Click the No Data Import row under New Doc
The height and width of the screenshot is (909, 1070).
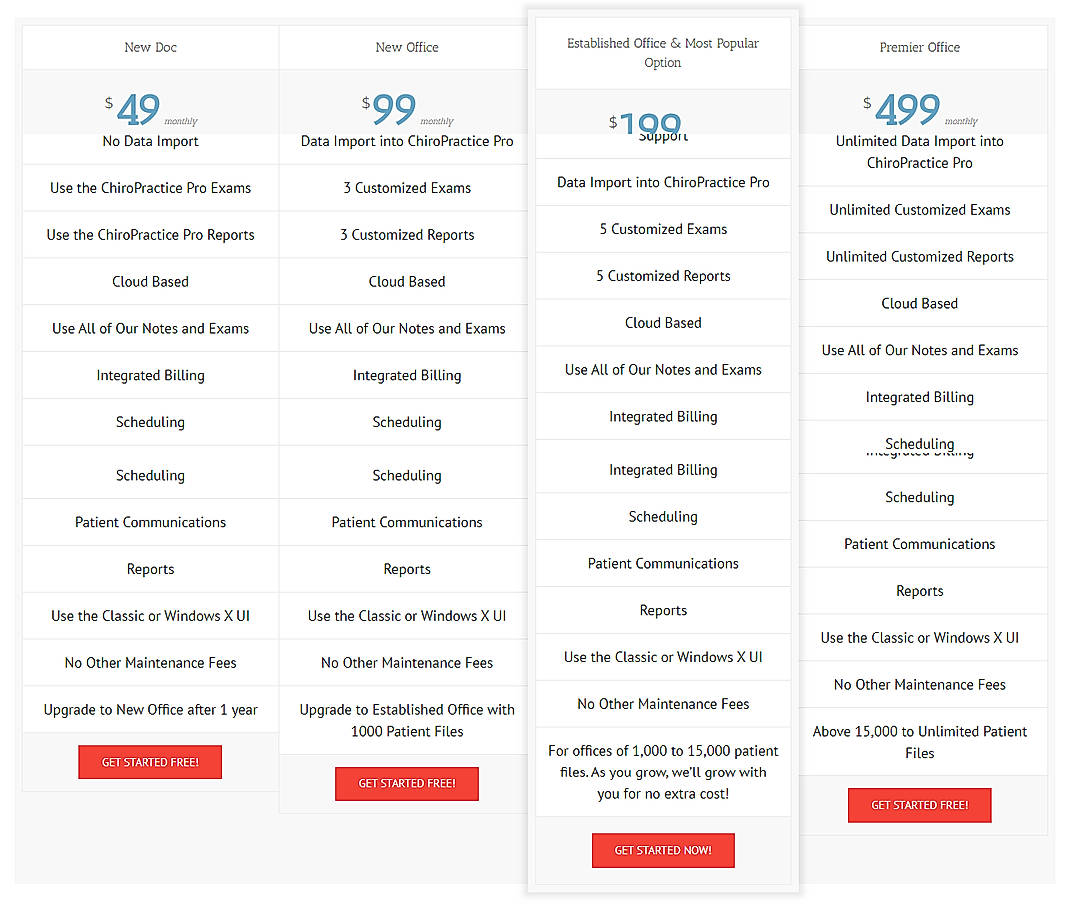click(x=150, y=141)
